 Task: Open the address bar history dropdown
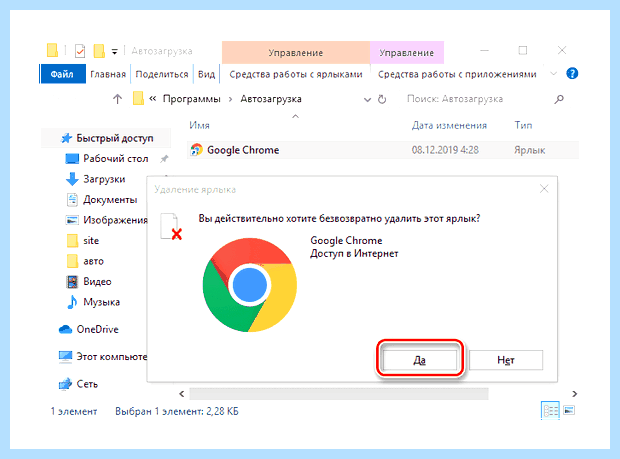tap(367, 99)
